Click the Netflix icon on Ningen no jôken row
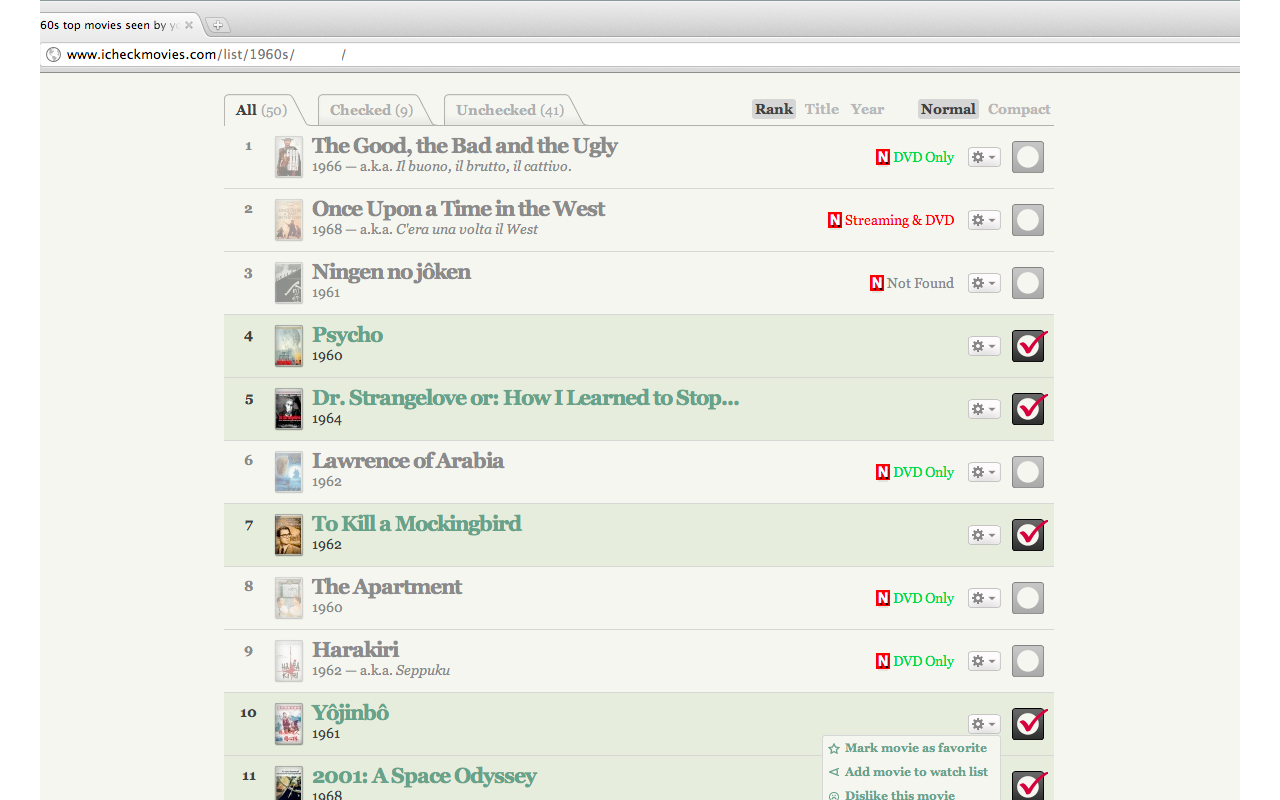This screenshot has width=1280, height=800. [x=876, y=283]
